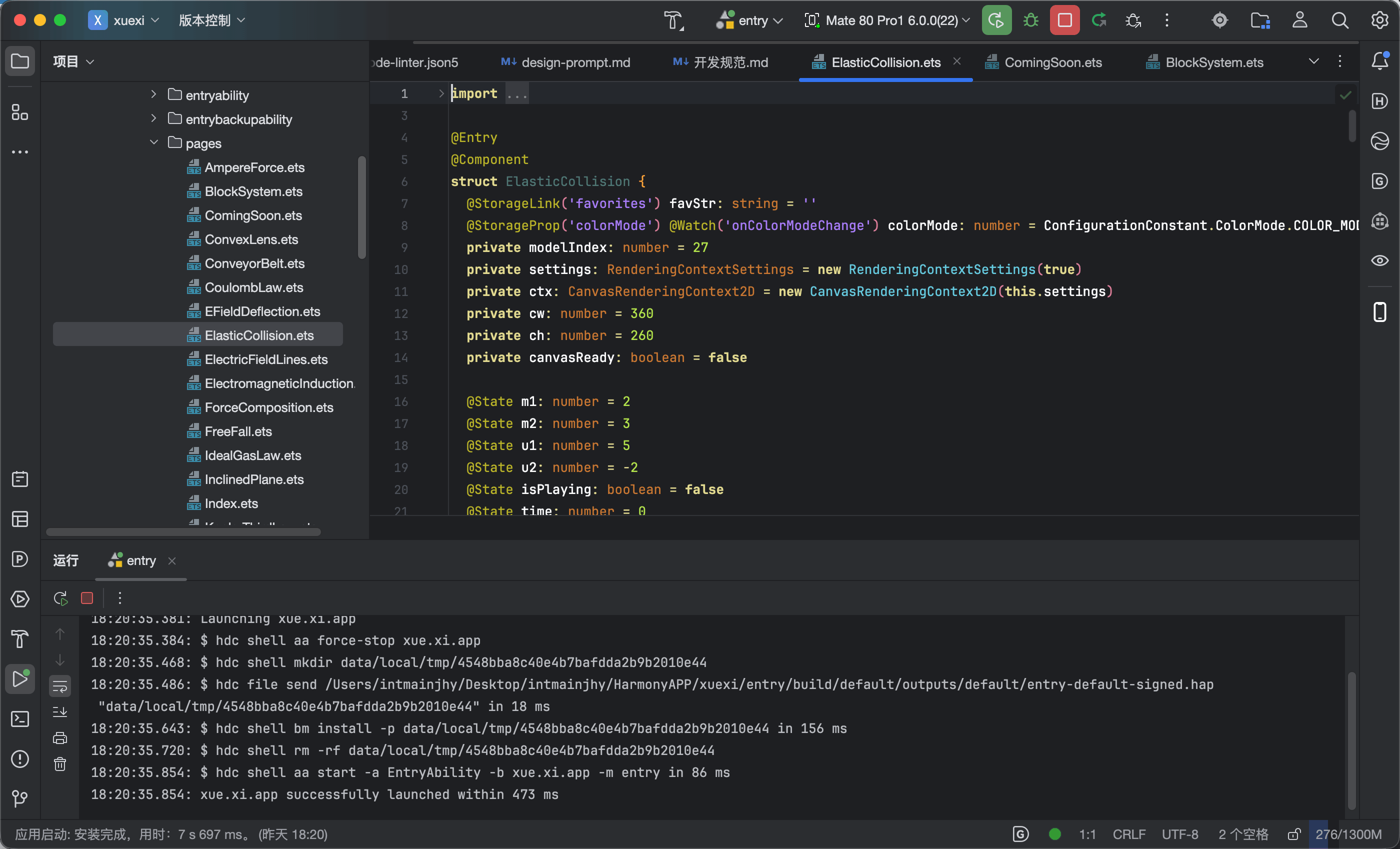Open notifications bell icon
1400x849 pixels.
pyautogui.click(x=1379, y=61)
